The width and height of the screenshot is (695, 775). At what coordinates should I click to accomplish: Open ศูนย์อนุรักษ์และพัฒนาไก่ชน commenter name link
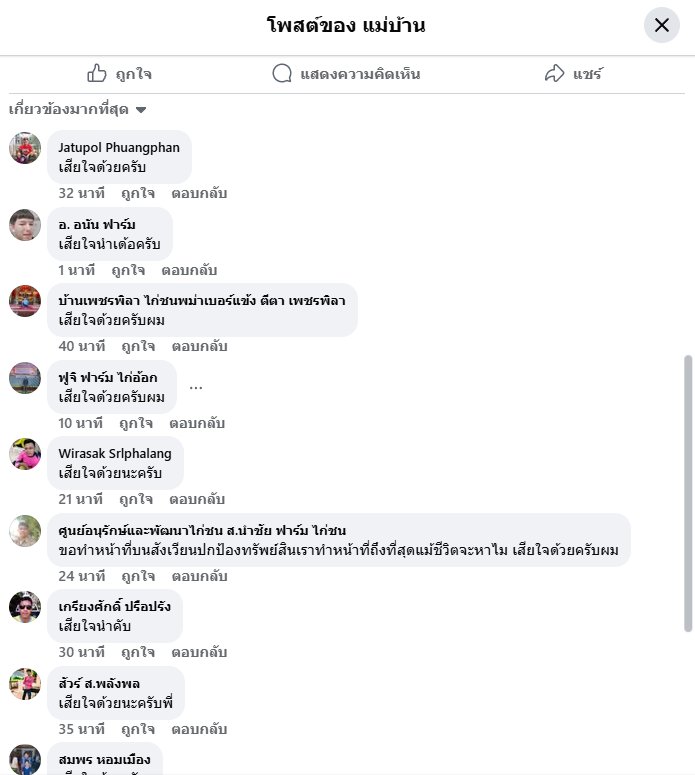point(202,530)
